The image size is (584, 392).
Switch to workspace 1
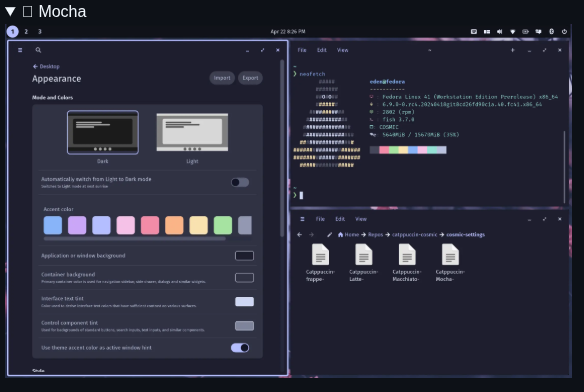click(x=13, y=32)
